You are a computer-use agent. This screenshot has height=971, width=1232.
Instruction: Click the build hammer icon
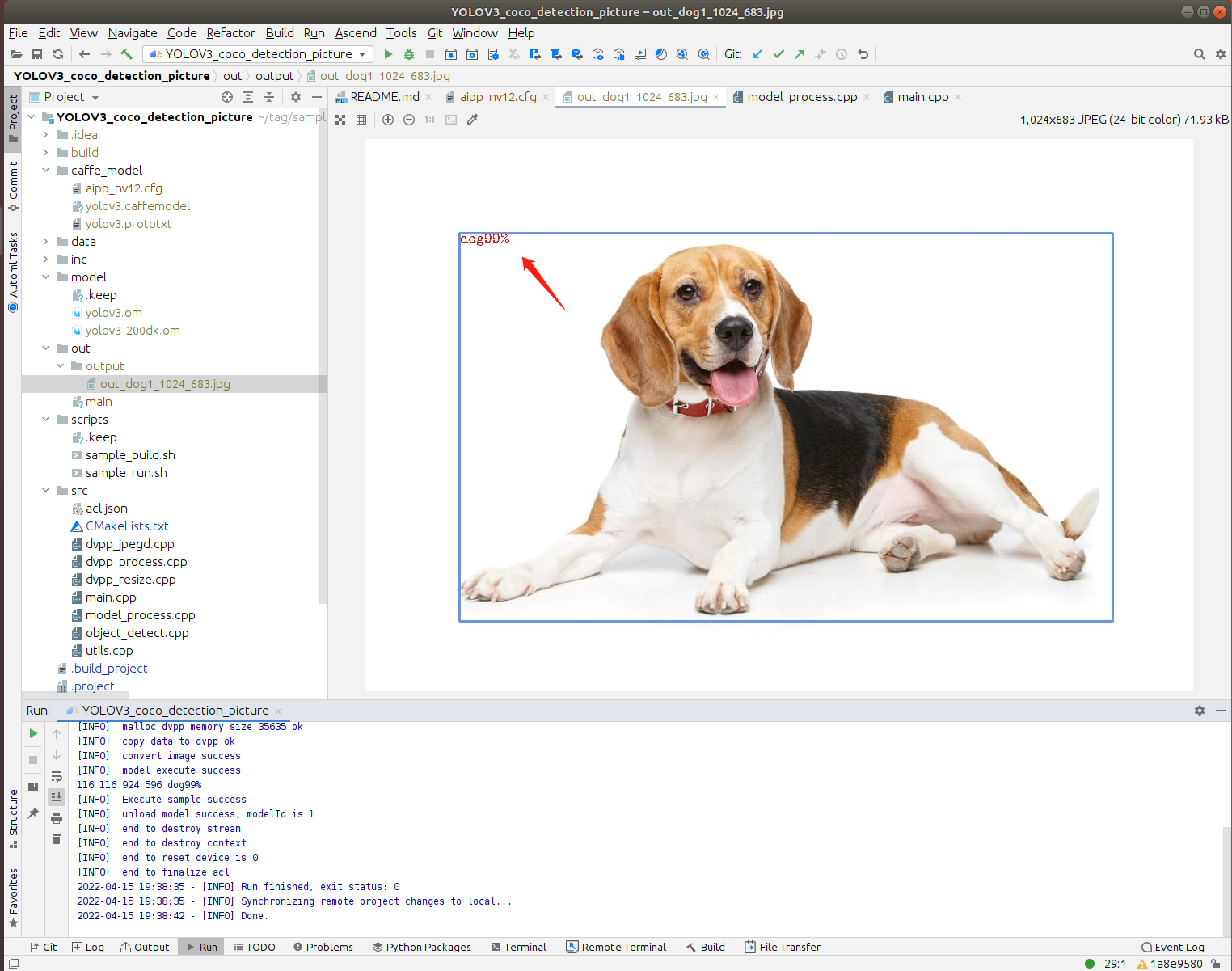(x=127, y=54)
